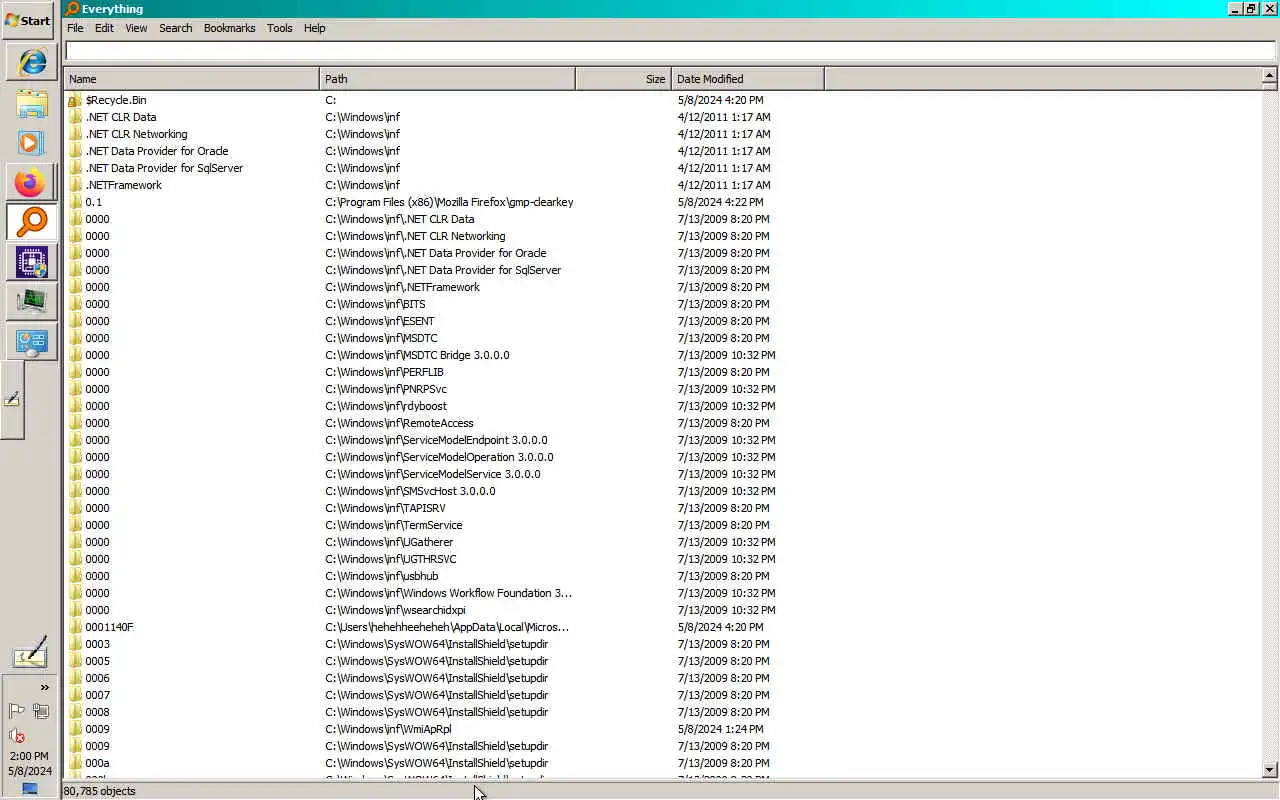Click date 5/8/2024 4:22 PM
Viewport: 1280px width, 800px height.
[x=721, y=202]
